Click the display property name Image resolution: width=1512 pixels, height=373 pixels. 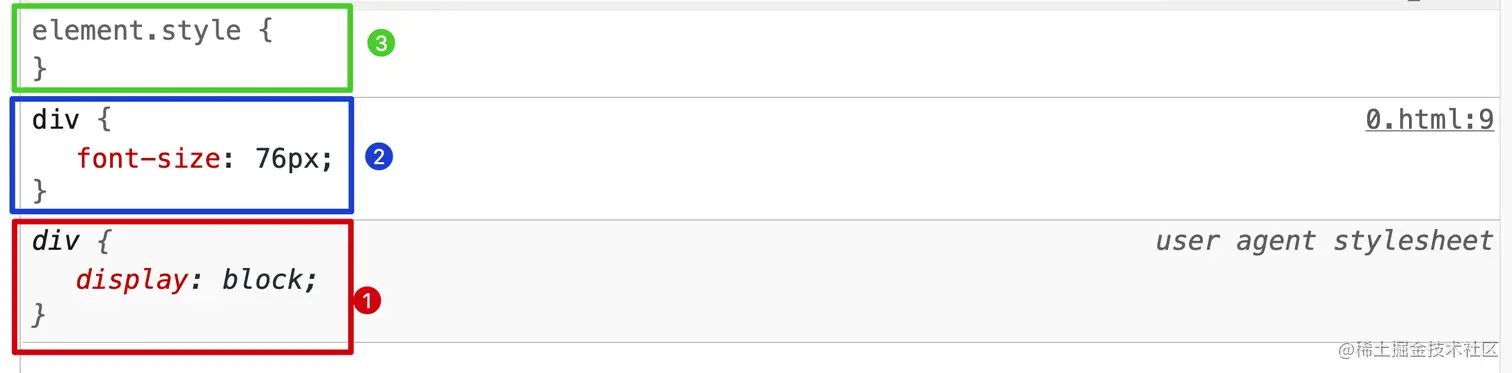click(x=131, y=280)
